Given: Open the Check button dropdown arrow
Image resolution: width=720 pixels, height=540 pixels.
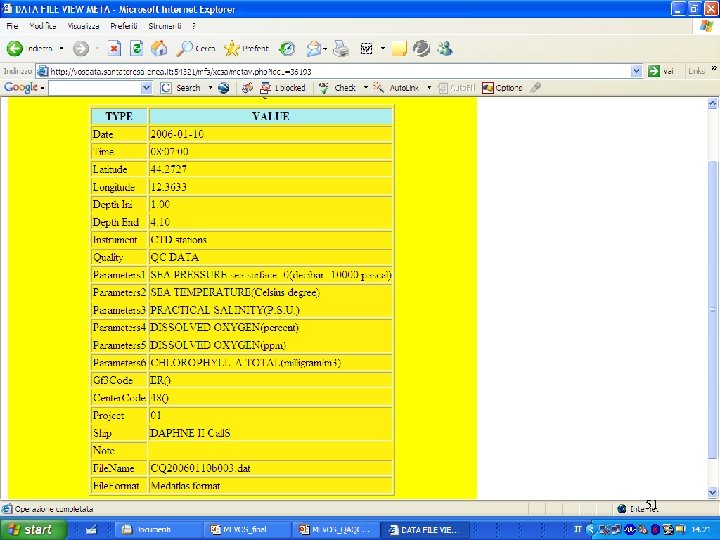Looking at the screenshot, I should (x=366, y=87).
